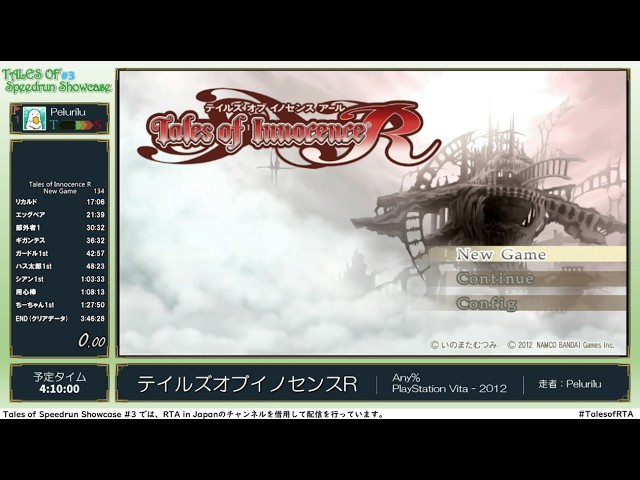
Task: Click the split time 1:03:33
Action: click(93, 279)
